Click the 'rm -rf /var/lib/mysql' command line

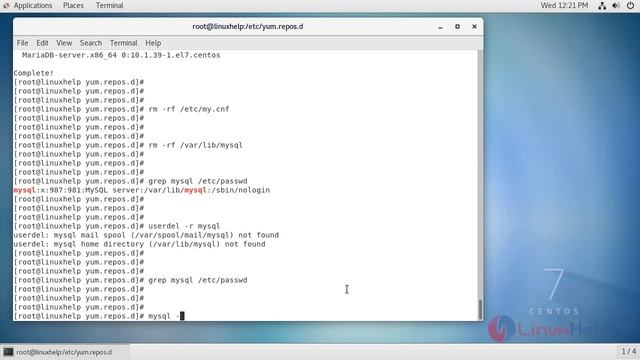[128, 145]
